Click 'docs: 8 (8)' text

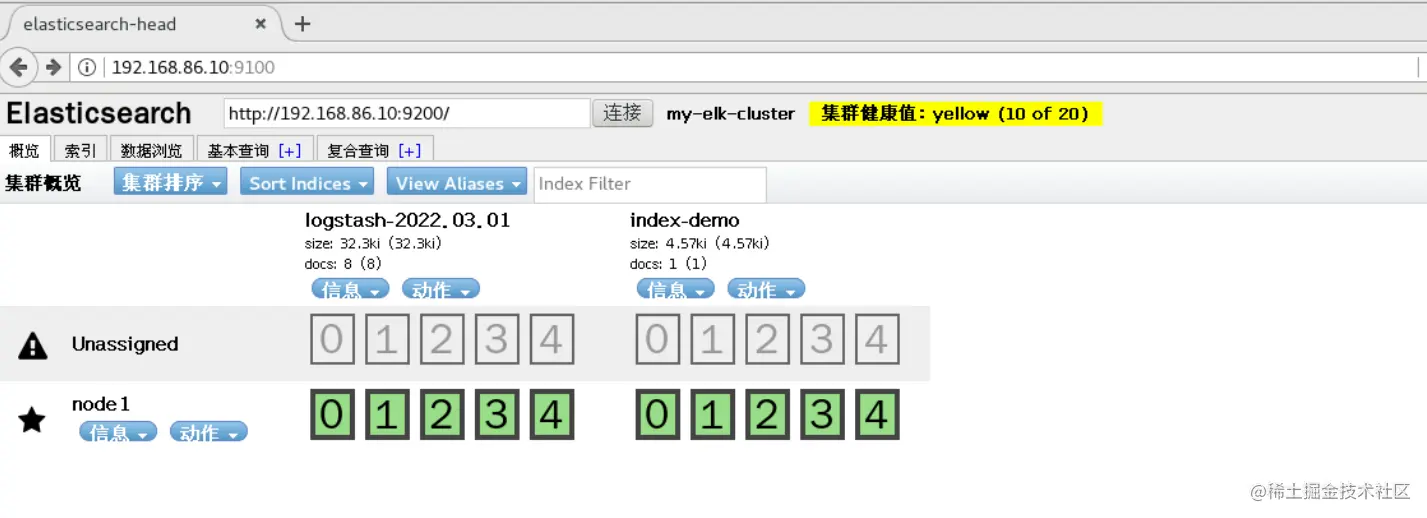click(343, 264)
